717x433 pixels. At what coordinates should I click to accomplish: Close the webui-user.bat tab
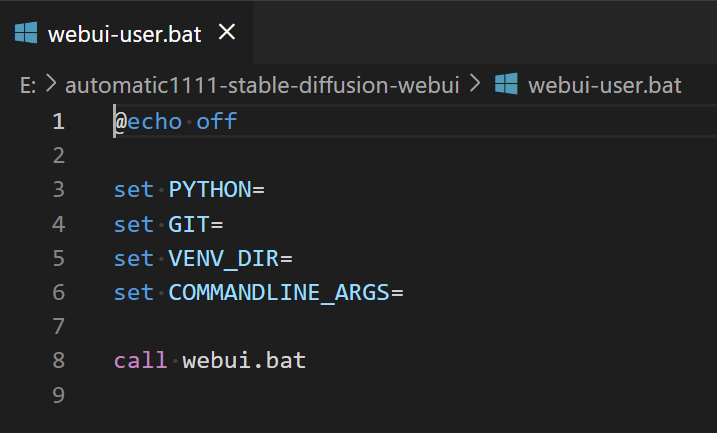(x=227, y=32)
